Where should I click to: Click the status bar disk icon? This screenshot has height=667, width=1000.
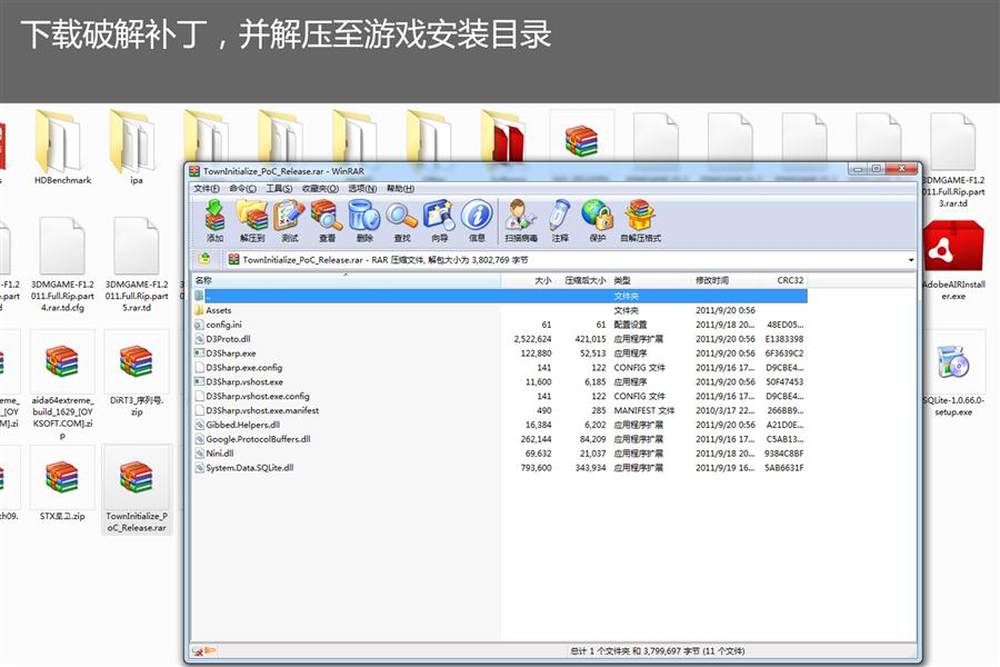pos(198,651)
